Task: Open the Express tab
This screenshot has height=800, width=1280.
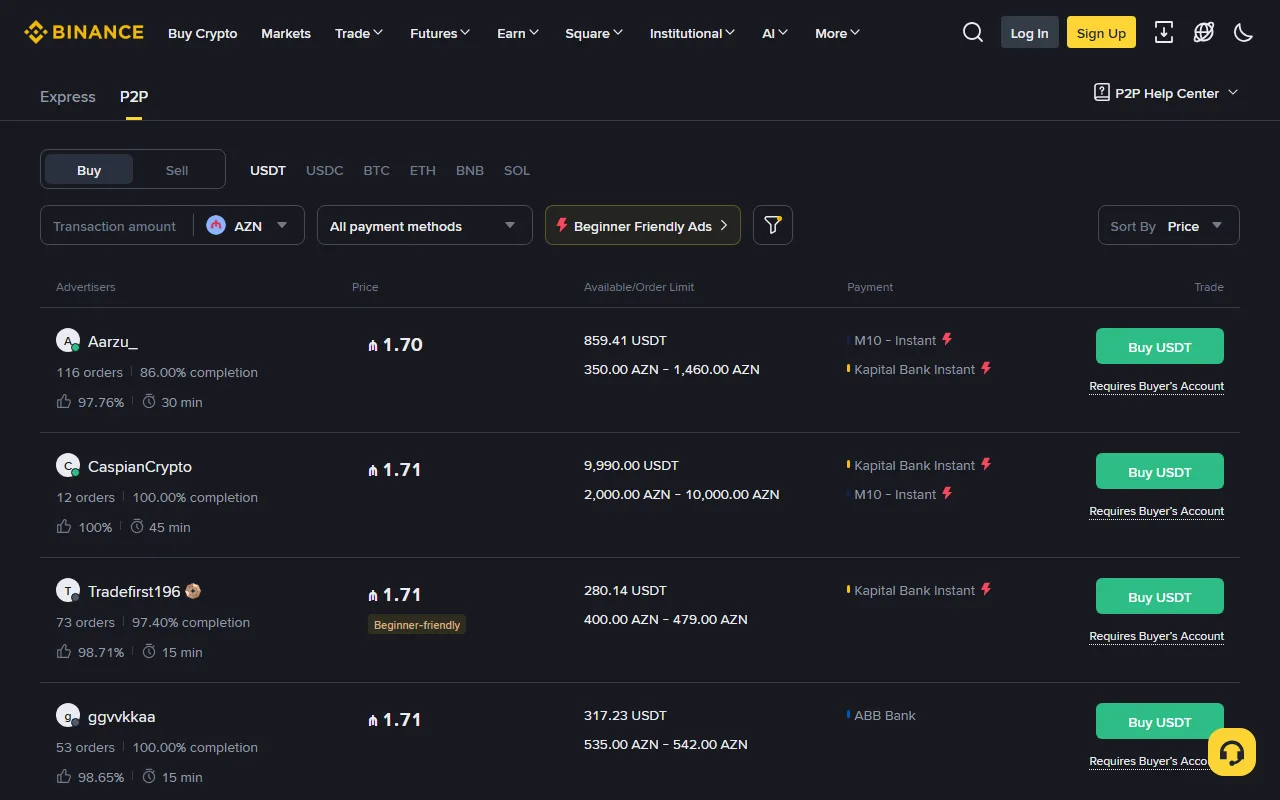Action: pos(68,97)
